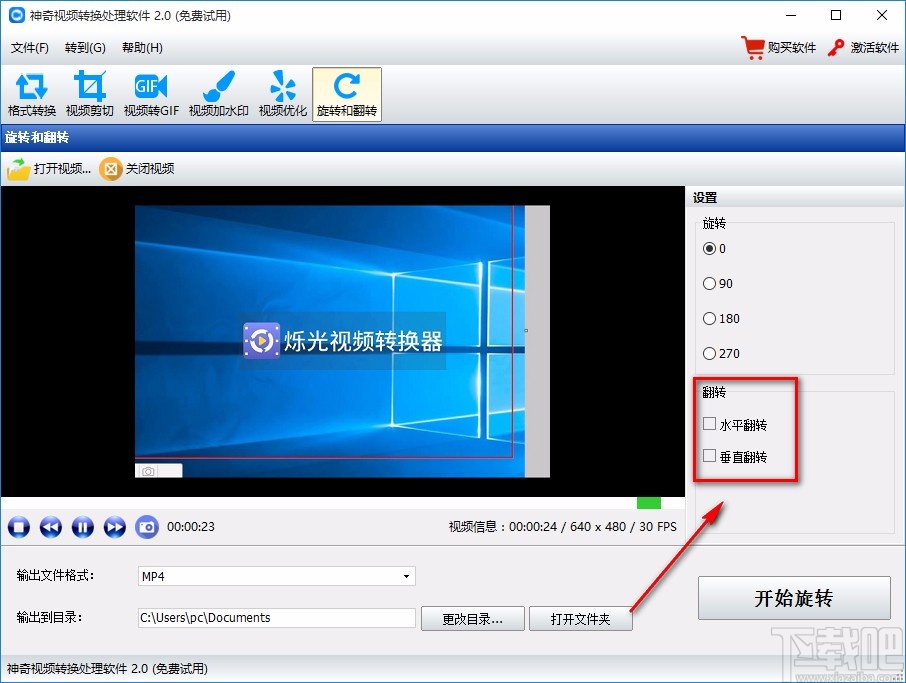Click the 输出到目录 label
This screenshot has width=906, height=683.
click(49, 618)
